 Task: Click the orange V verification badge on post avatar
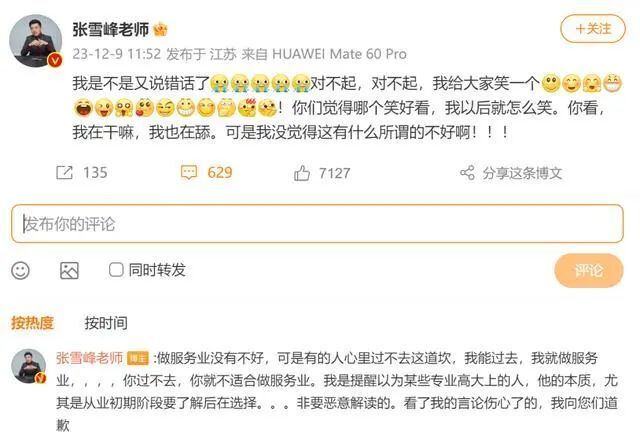(x=55, y=60)
